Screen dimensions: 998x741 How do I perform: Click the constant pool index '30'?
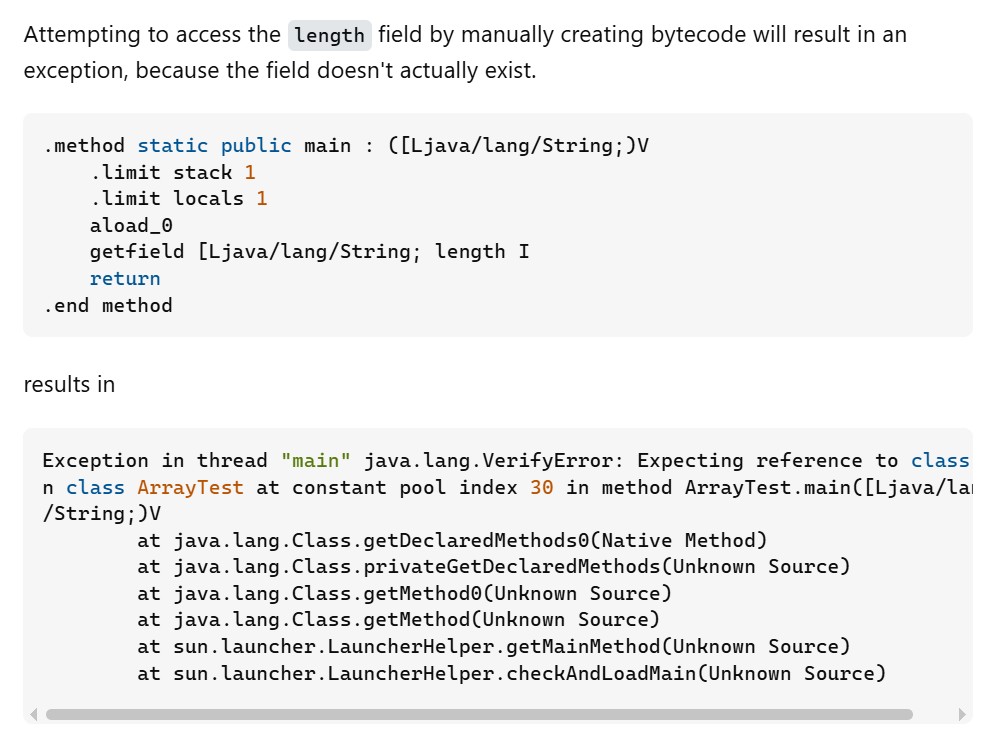(542, 488)
